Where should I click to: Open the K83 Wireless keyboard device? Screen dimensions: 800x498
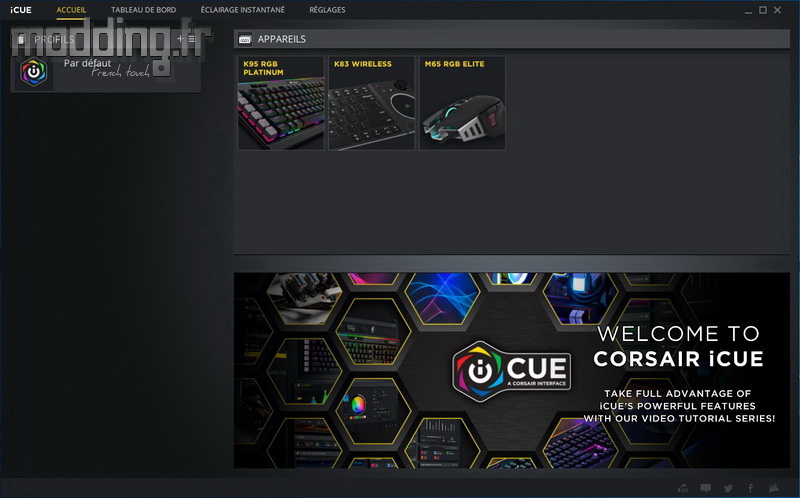(x=371, y=103)
